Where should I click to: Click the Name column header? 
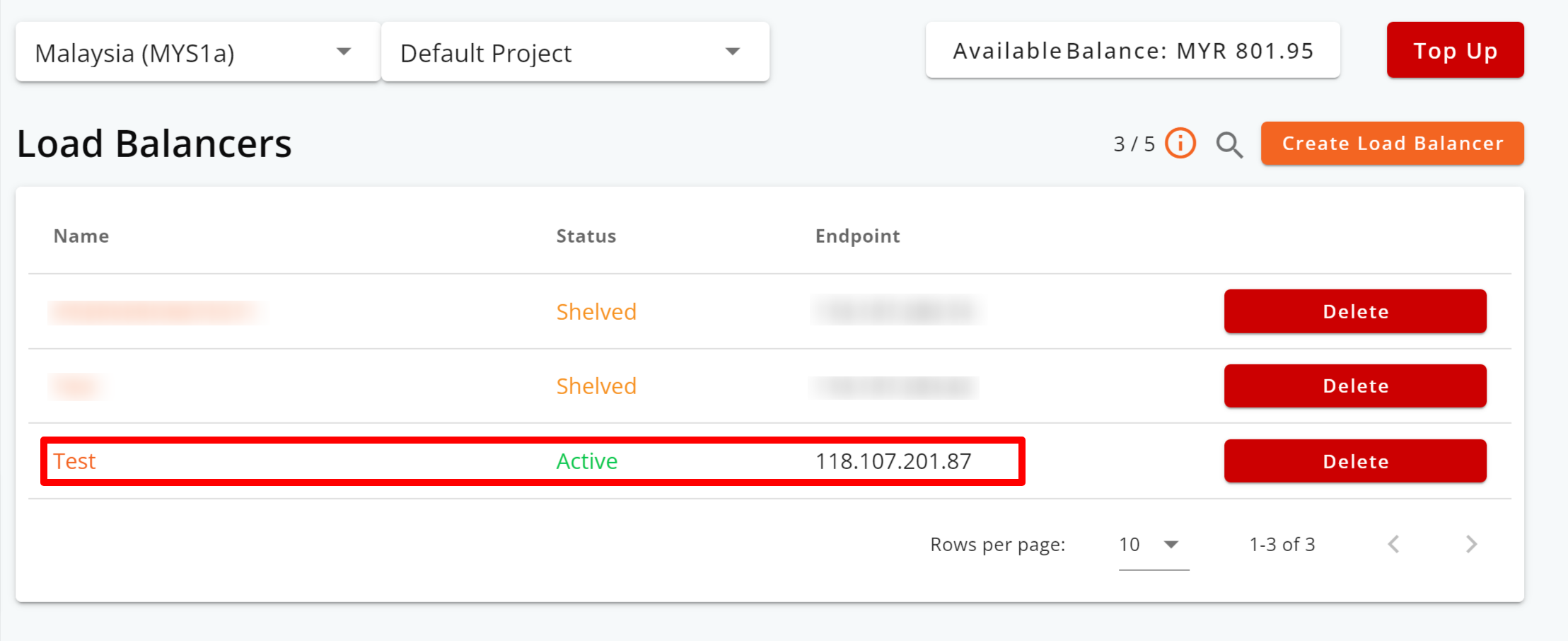point(81,236)
